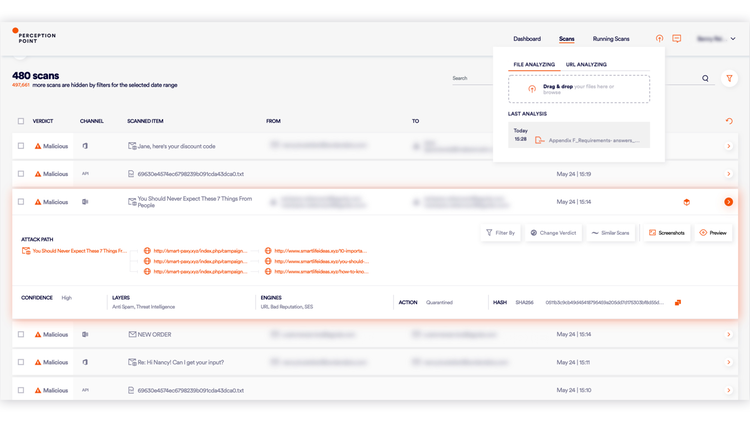The height and width of the screenshot is (422, 750).
Task: Select all scans with header checkbox
Action: 20,121
